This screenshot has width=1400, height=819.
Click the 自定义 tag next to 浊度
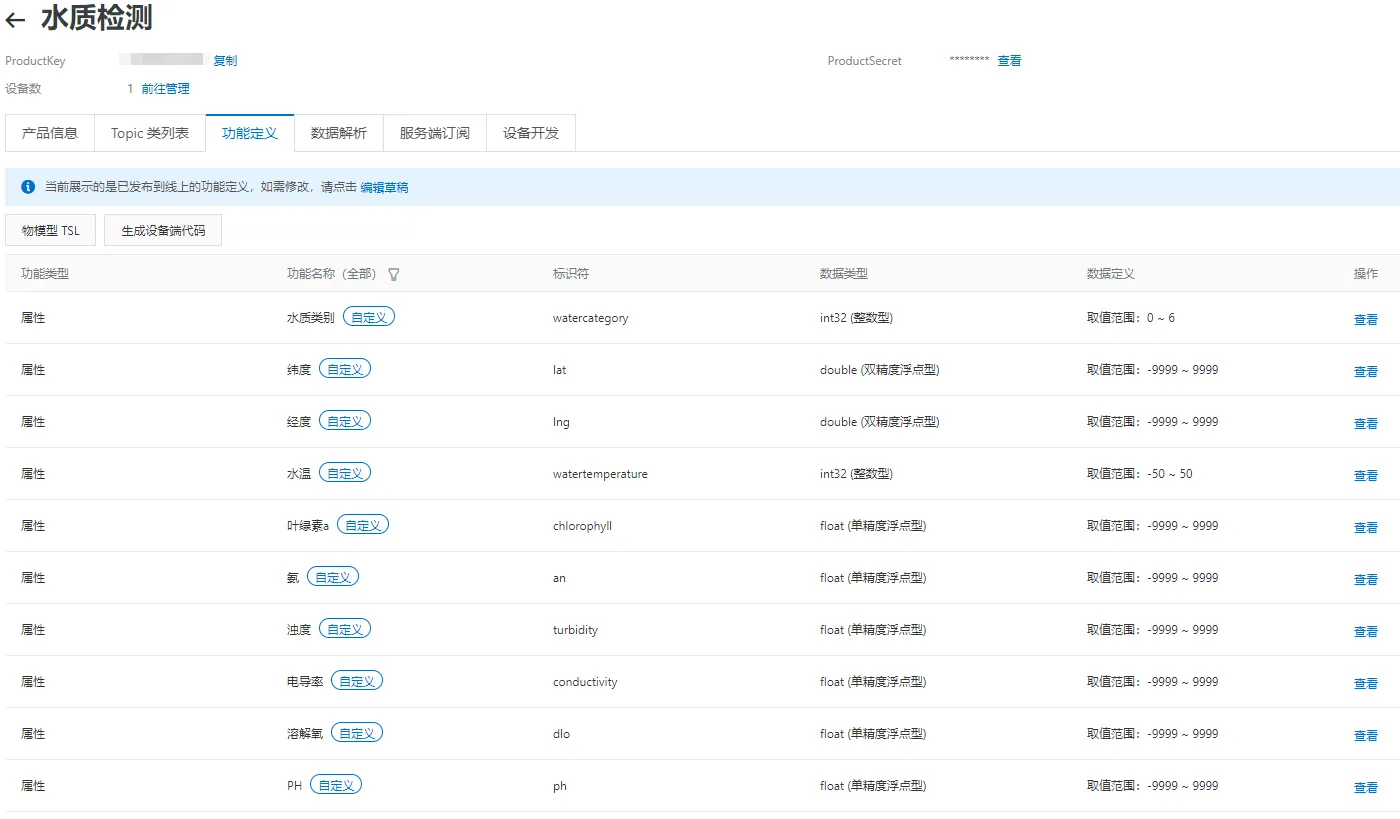coord(345,629)
